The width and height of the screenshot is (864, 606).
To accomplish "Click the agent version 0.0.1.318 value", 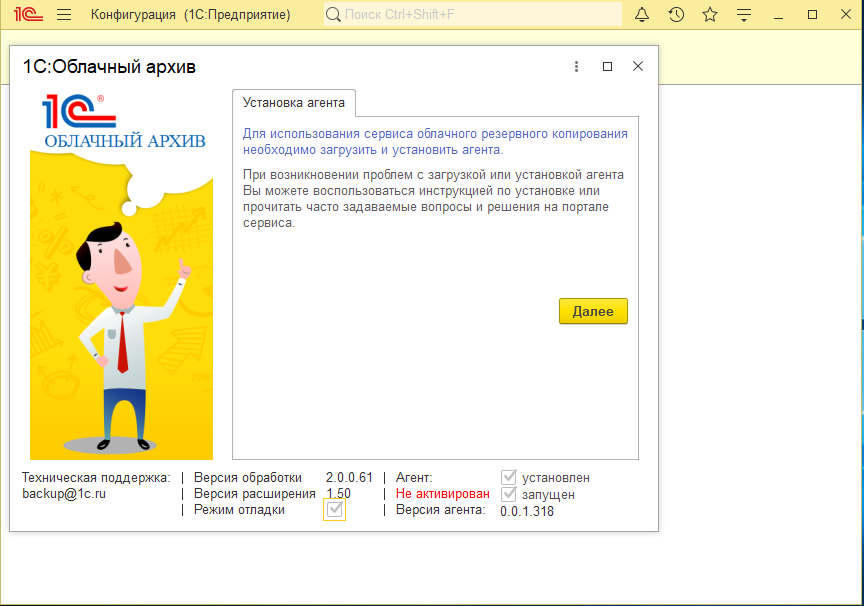I will (527, 511).
